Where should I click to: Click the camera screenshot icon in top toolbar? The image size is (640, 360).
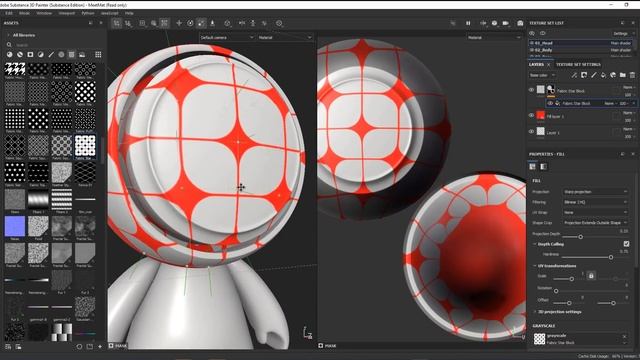[x=520, y=23]
